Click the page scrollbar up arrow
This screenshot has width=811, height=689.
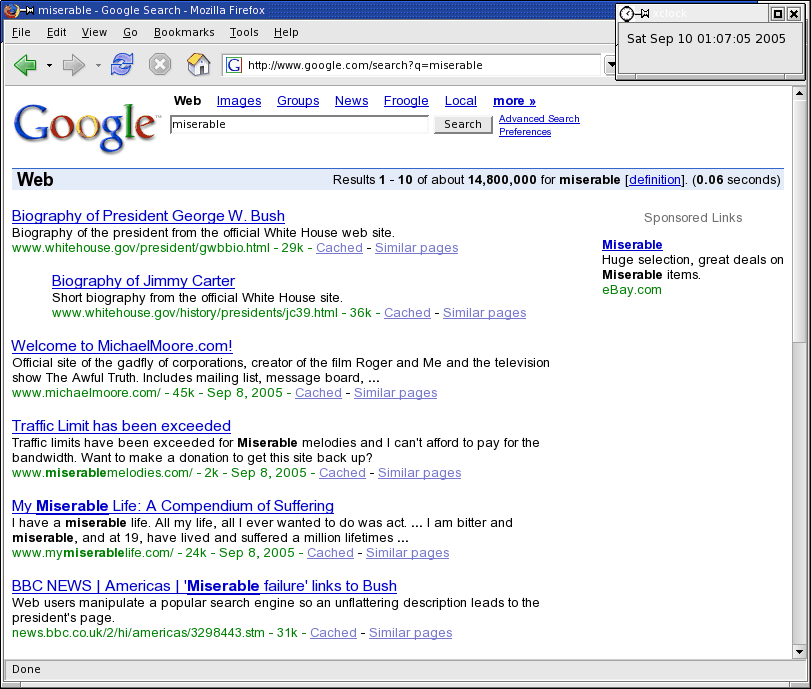(799, 93)
